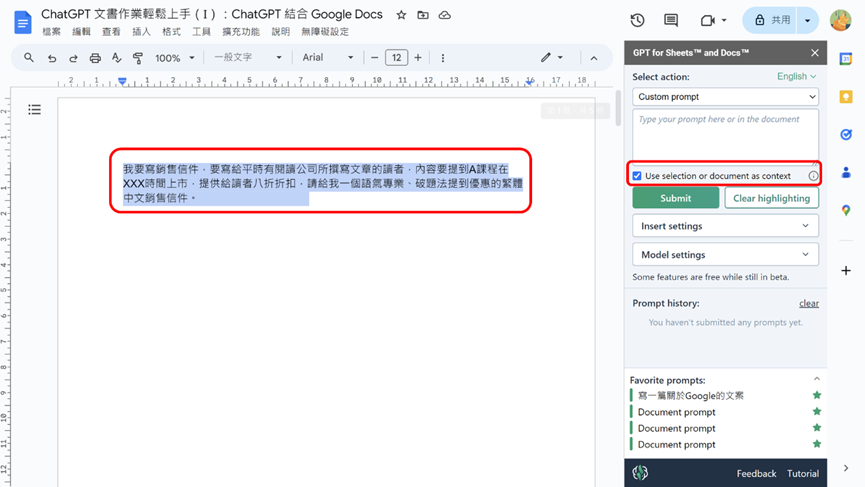Image resolution: width=865 pixels, height=487 pixels.
Task: Open the 一般文字 paragraph style dropdown
Action: pos(248,57)
